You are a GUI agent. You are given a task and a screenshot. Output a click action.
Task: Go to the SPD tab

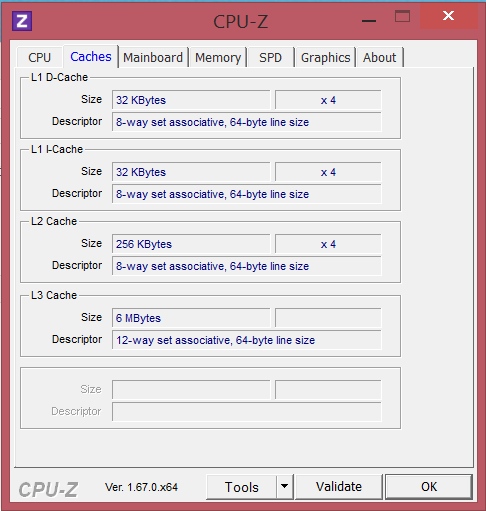pyautogui.click(x=270, y=57)
